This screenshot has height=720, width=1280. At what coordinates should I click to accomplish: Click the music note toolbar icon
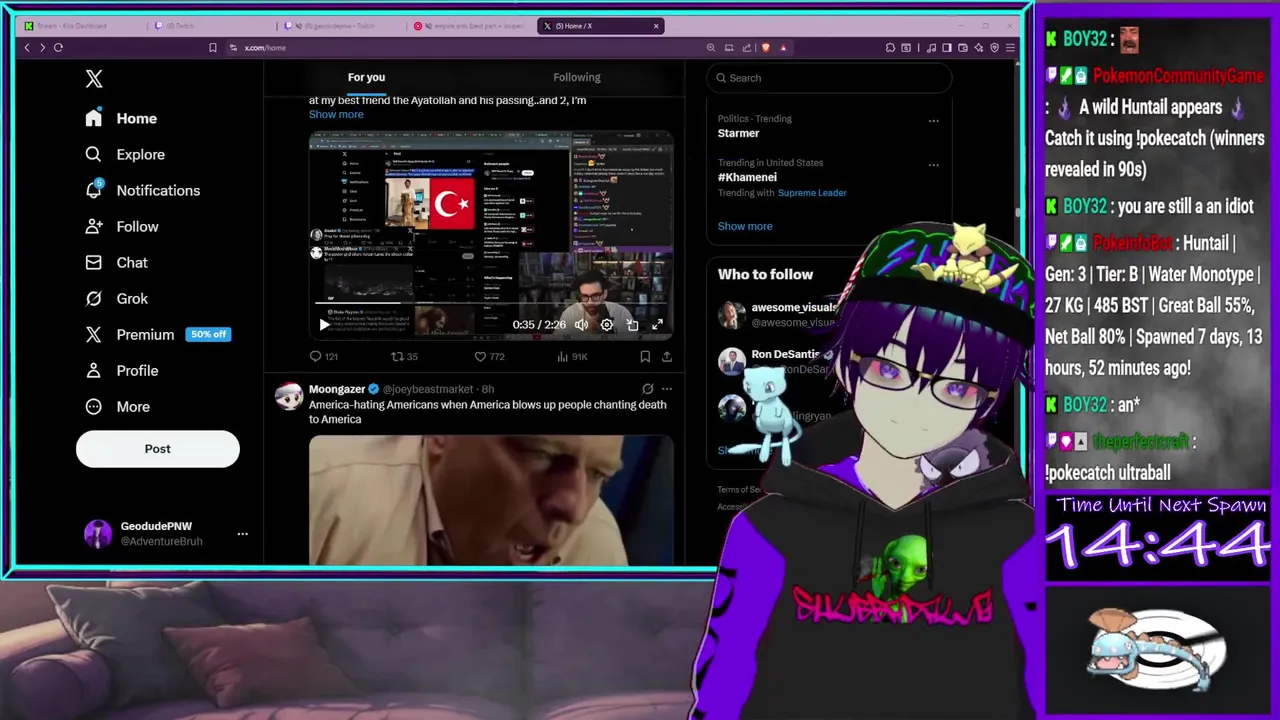click(931, 48)
